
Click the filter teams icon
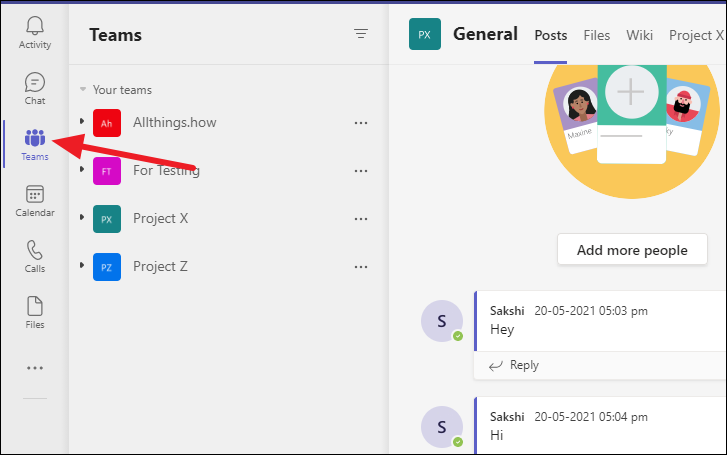tap(361, 33)
